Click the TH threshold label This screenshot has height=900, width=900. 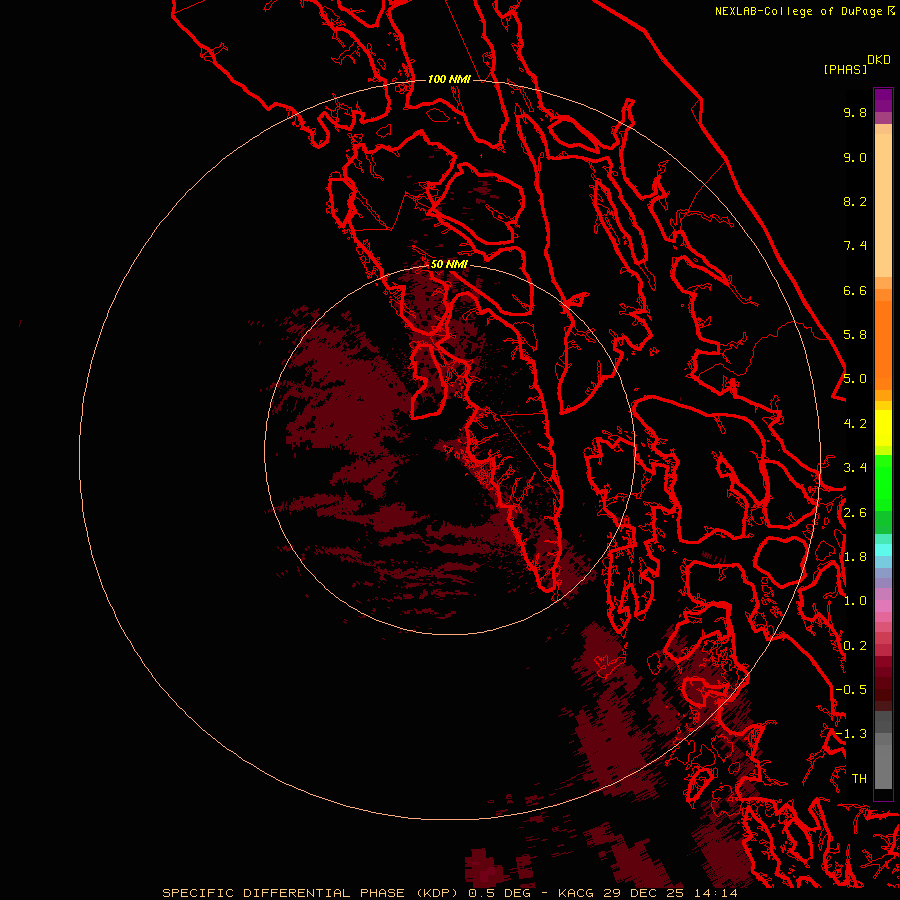click(859, 779)
